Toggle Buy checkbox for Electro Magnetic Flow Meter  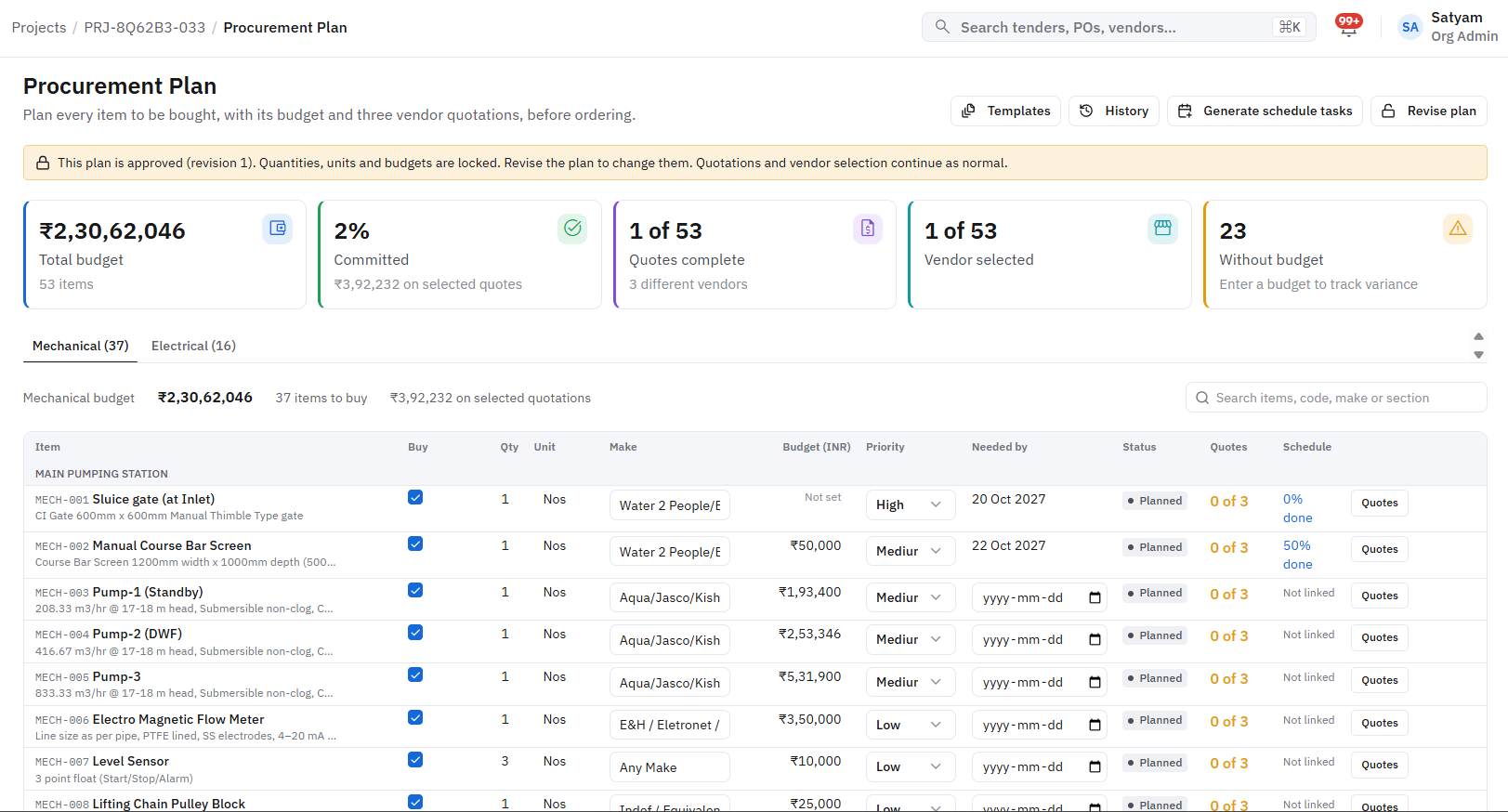(415, 718)
